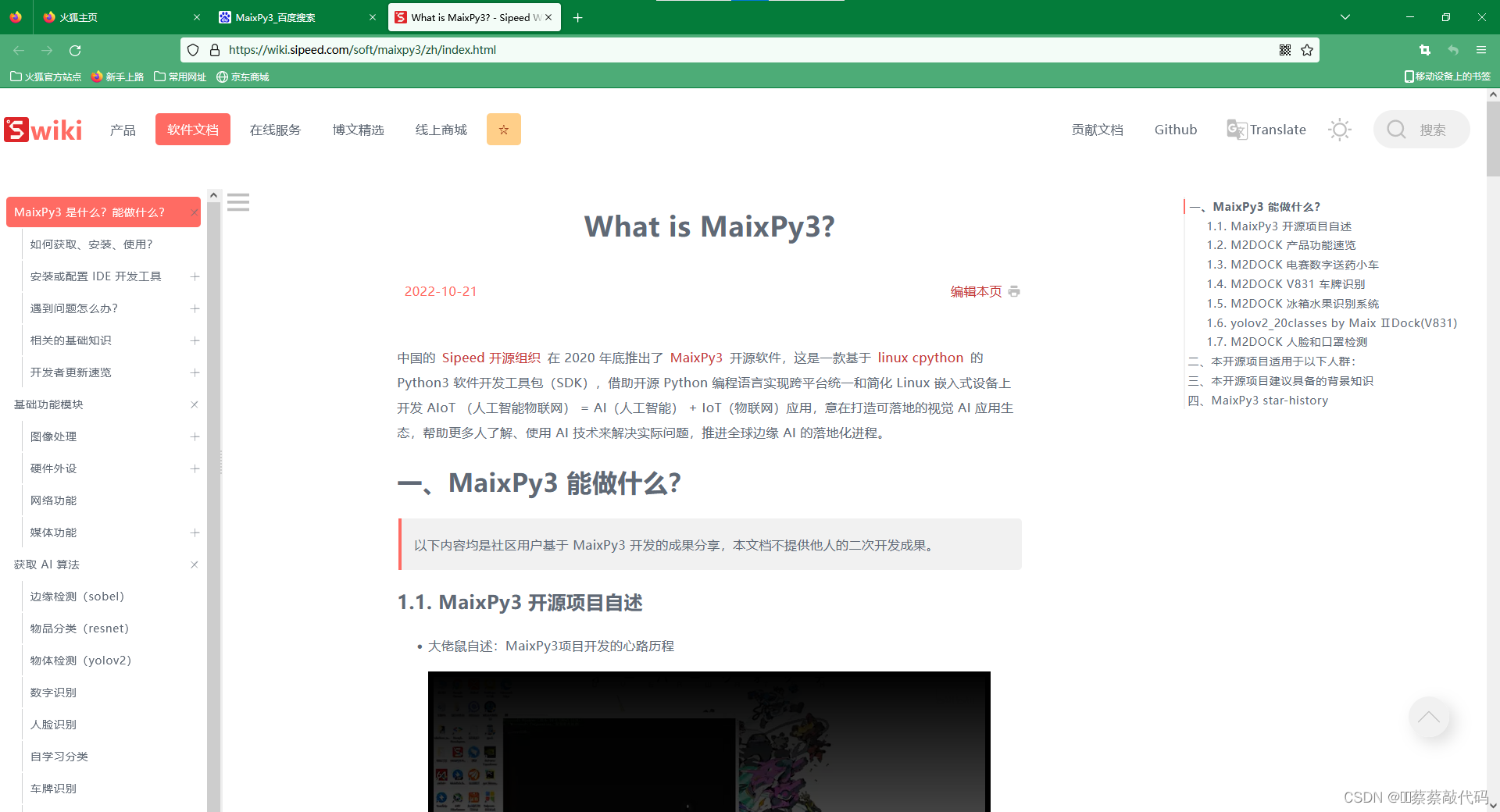This screenshot has width=1500, height=812.
Task: Open the Firefox hamburger menu
Action: click(1480, 50)
